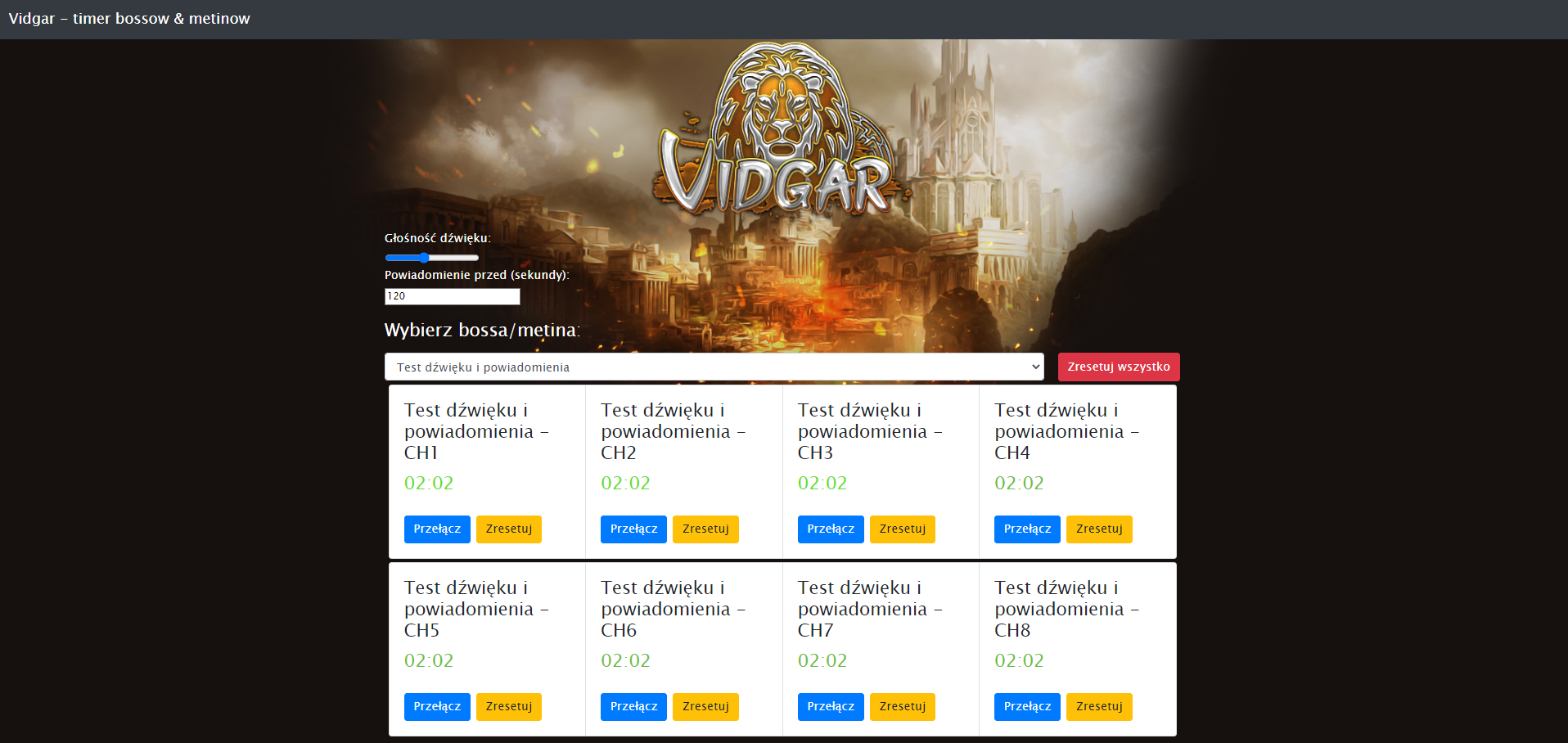
Task: Click Zresetuj on the CH4 card
Action: [x=1099, y=529]
